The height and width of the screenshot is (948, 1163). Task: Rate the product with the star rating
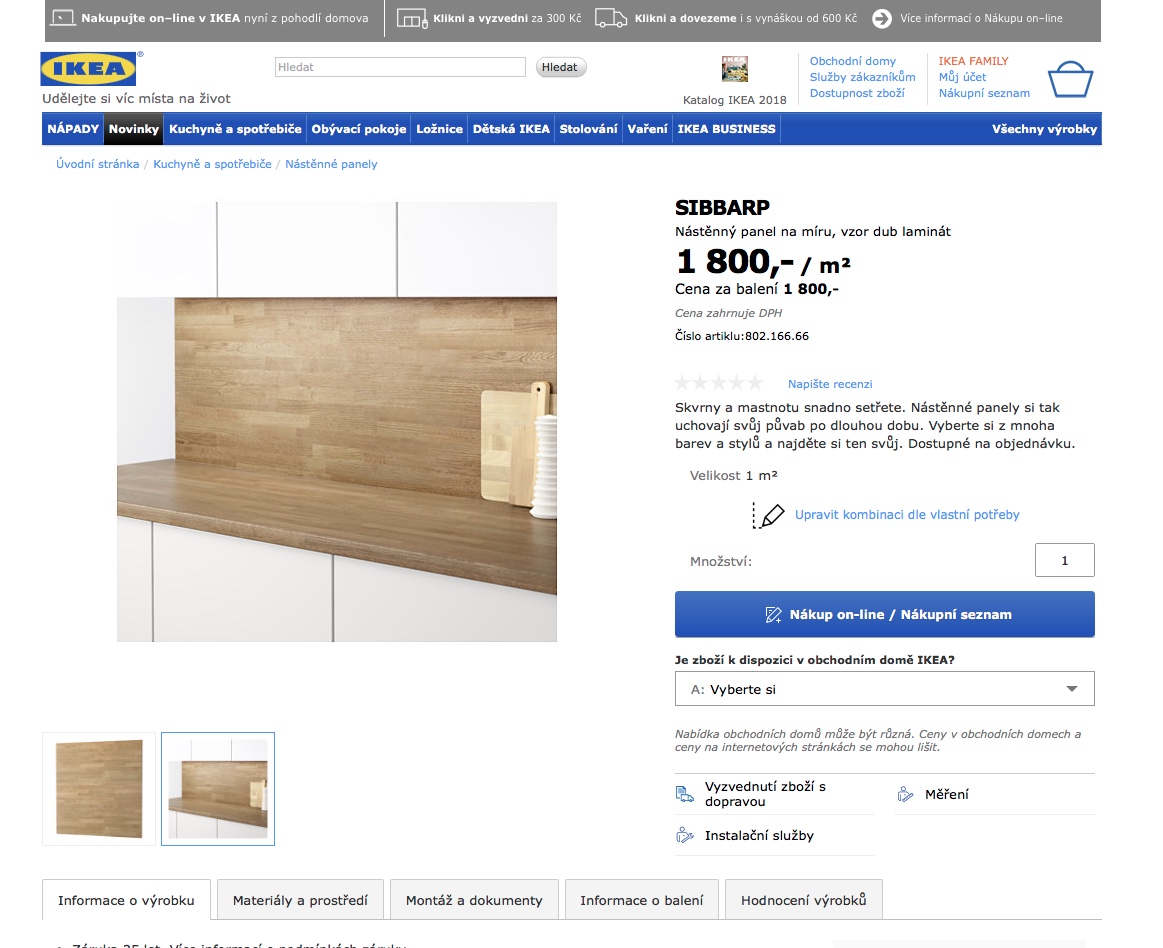(719, 383)
